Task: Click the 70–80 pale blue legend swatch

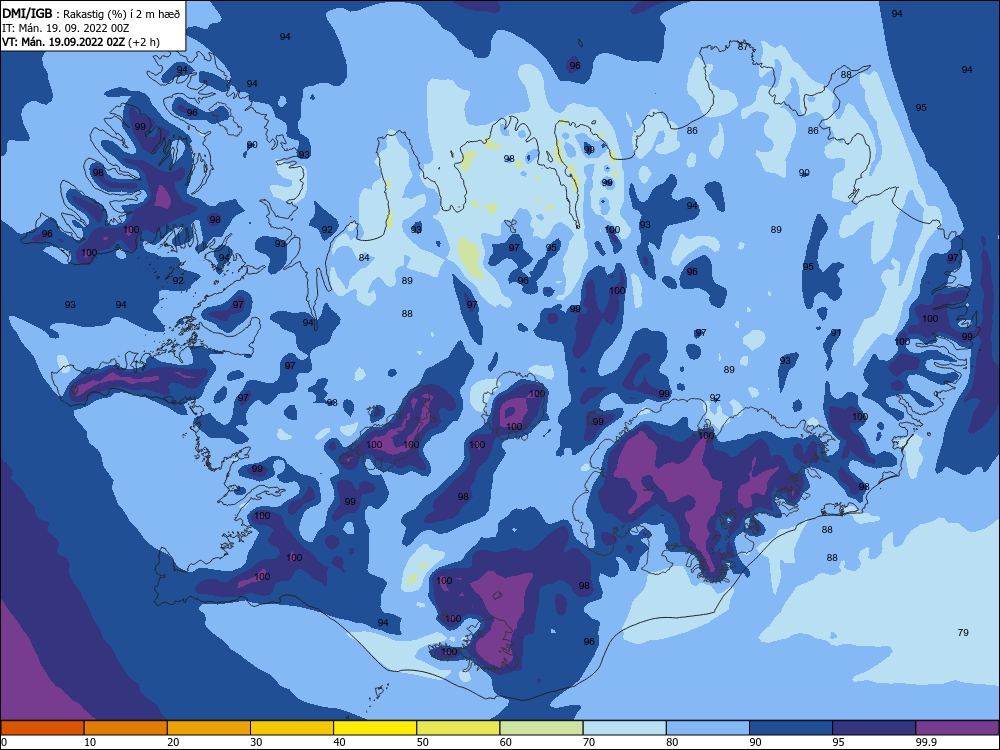Action: 625,728
